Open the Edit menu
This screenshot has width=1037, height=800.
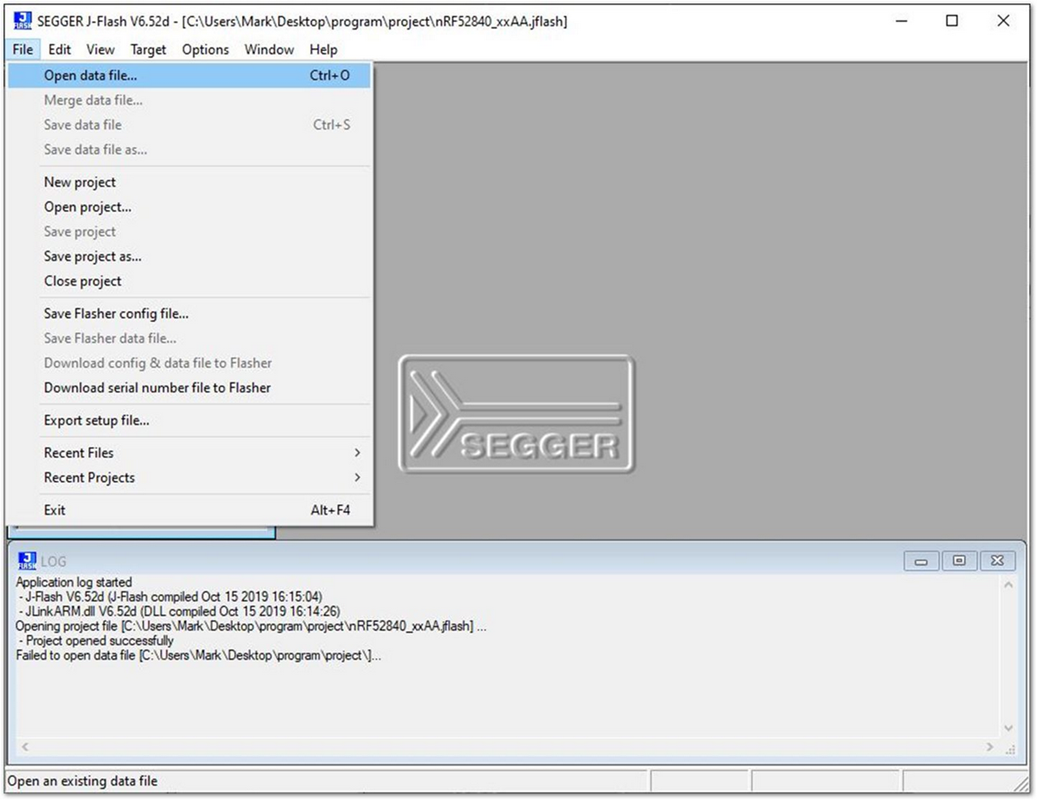click(x=60, y=50)
